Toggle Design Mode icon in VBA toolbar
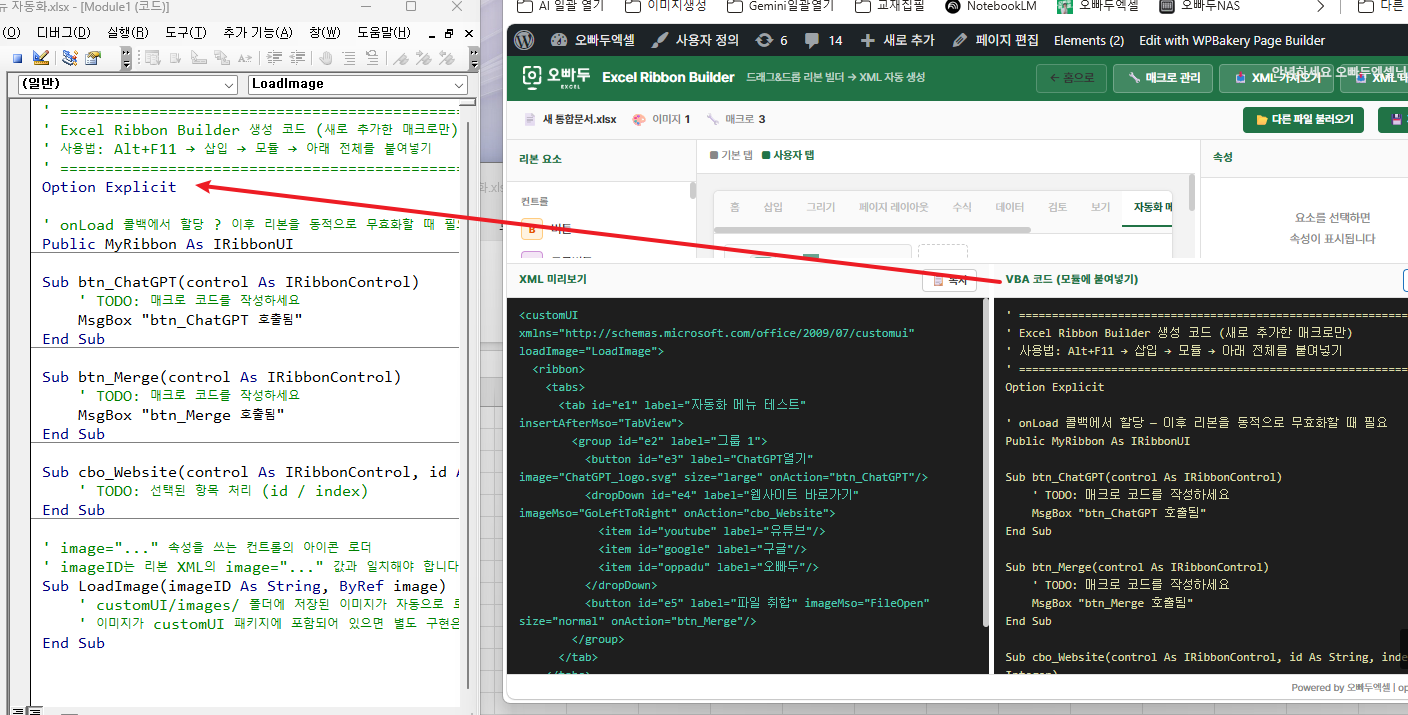Viewport: 1408px width, 715px height. coord(41,58)
